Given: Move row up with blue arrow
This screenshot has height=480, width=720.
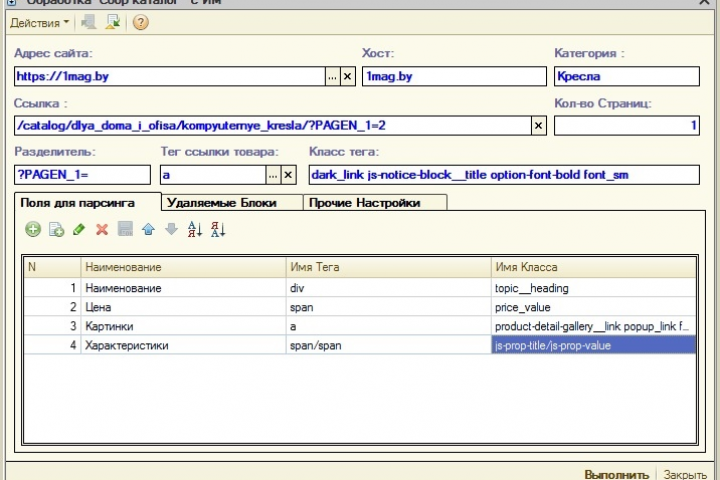Looking at the screenshot, I should click(x=148, y=229).
